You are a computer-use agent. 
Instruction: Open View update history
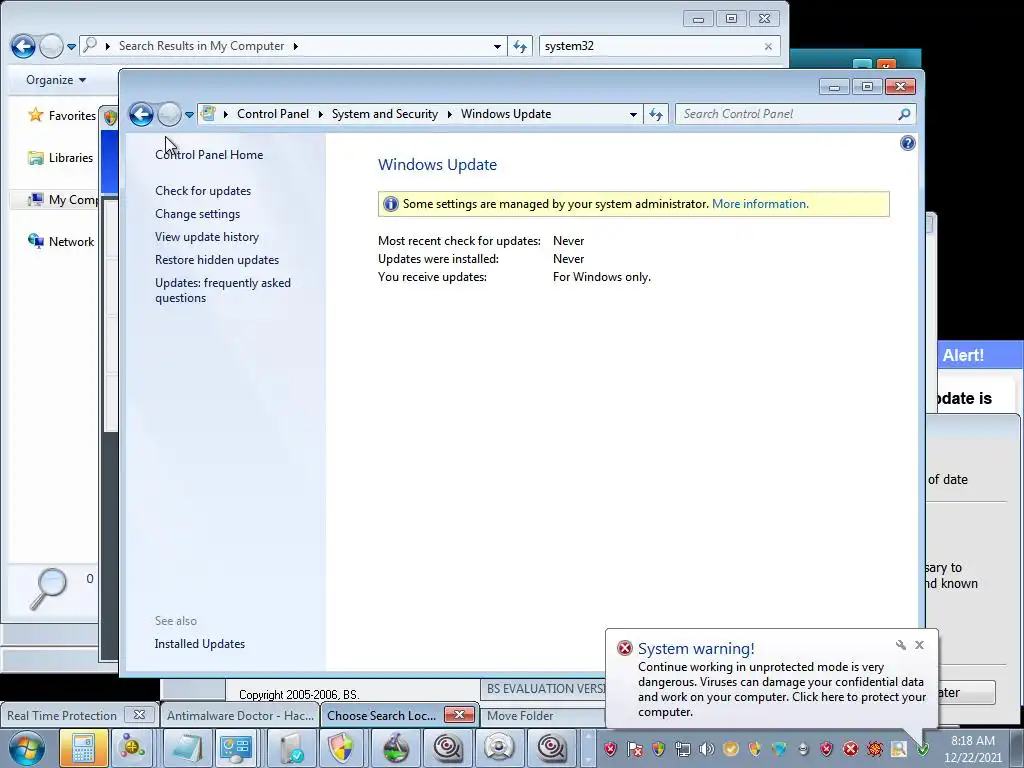[x=207, y=236]
